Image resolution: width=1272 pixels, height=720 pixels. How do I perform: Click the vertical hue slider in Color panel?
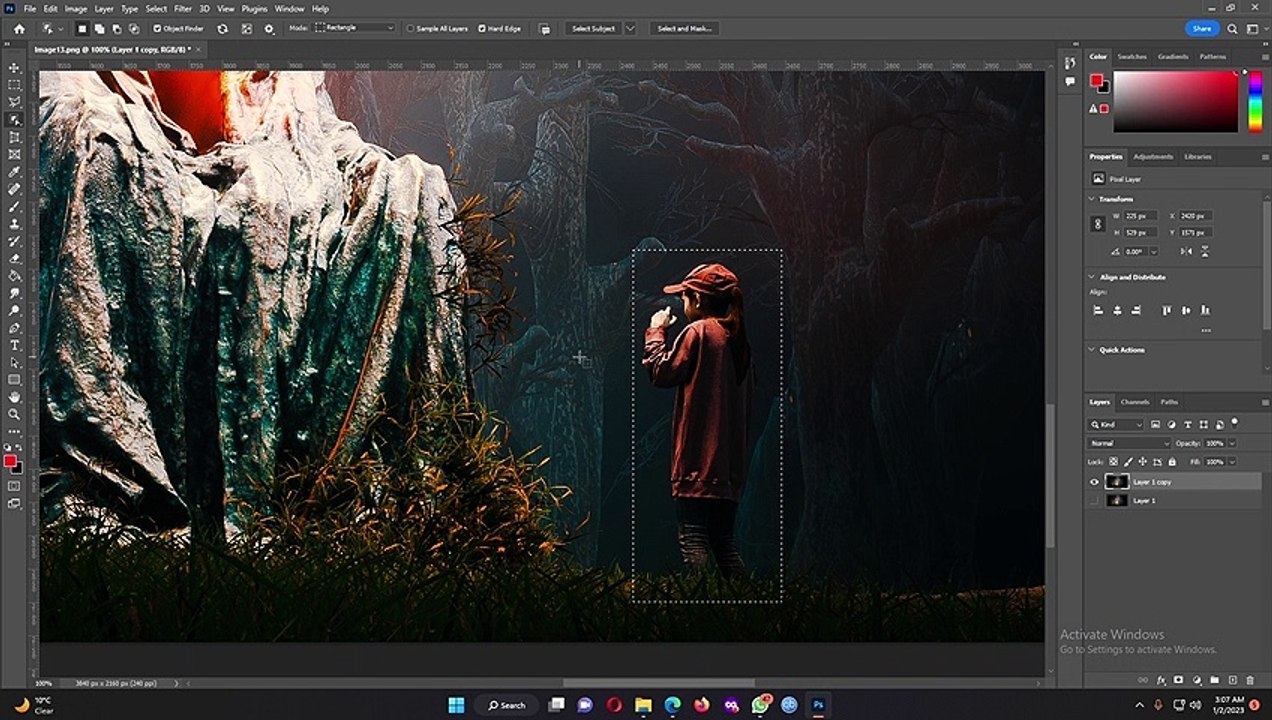pos(1255,101)
